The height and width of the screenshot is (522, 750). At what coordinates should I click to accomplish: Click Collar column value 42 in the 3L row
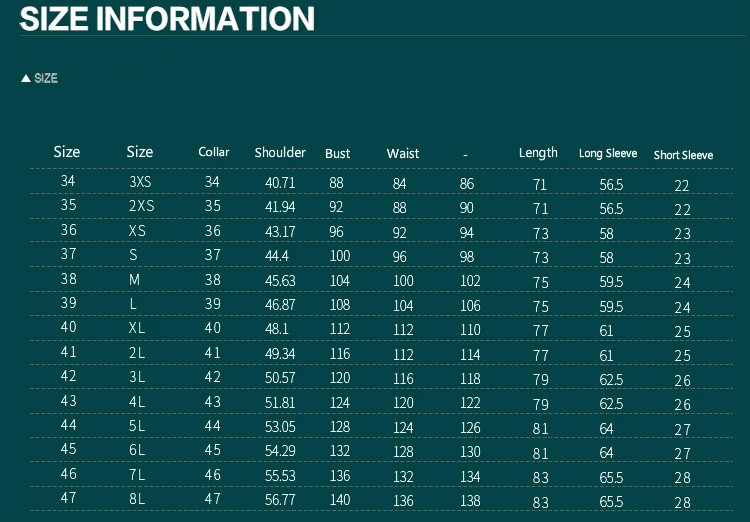click(213, 377)
